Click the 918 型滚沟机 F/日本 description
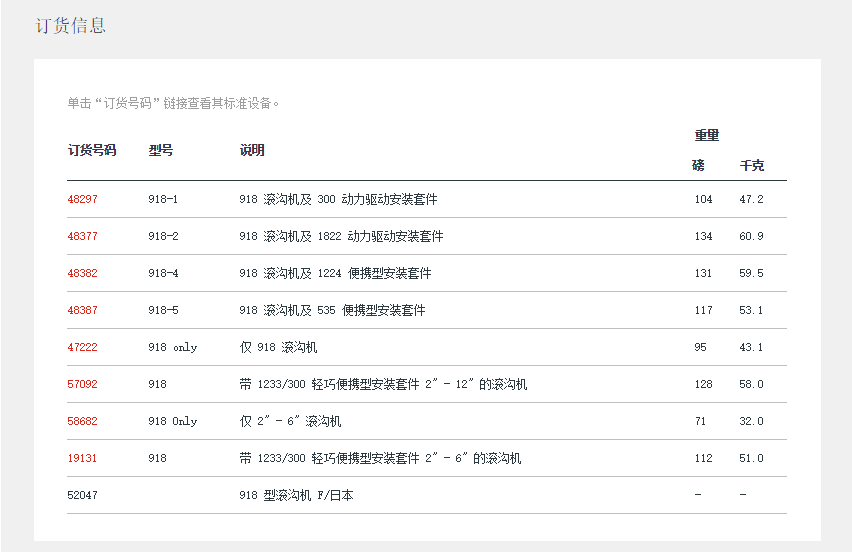Viewport: 852px width, 552px height. (x=296, y=495)
